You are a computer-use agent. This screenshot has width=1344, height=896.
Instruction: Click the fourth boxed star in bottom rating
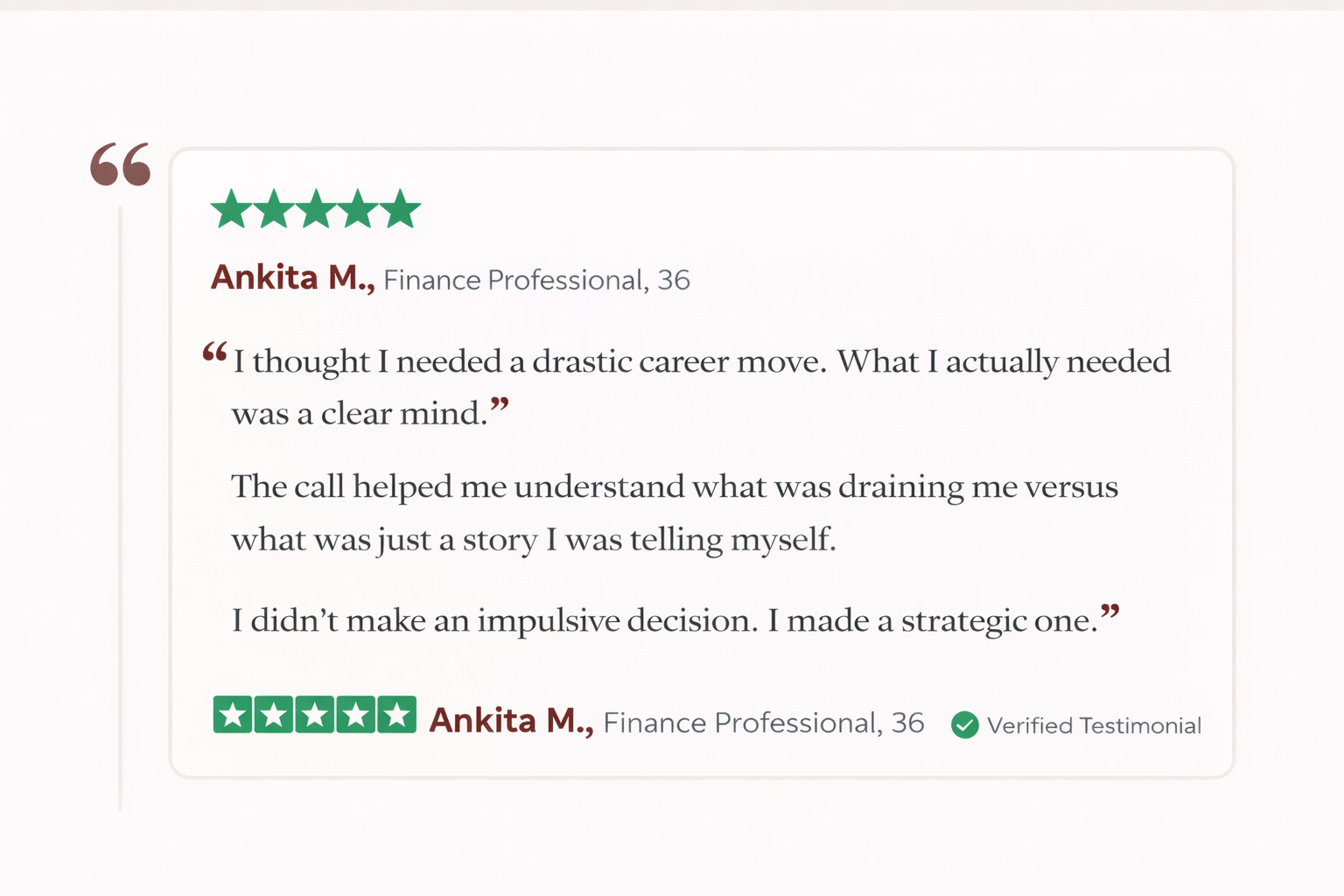pos(355,715)
